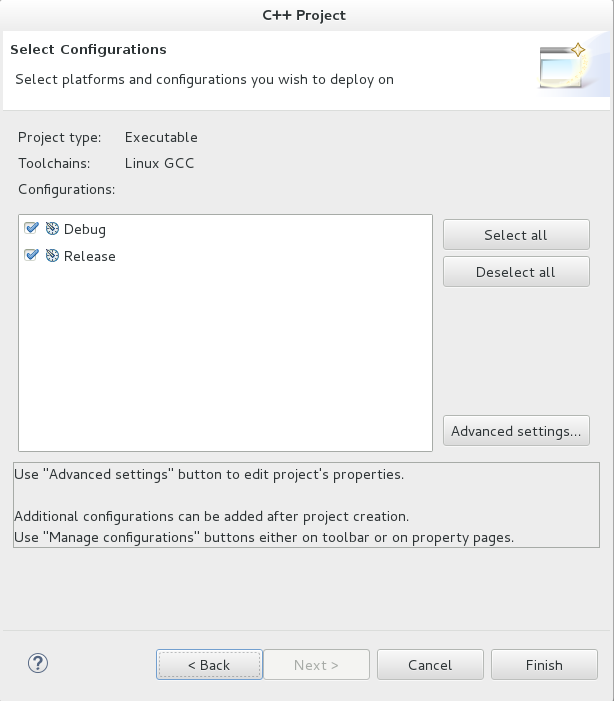This screenshot has height=701, width=614.
Task: Click the Release configuration gear icon
Action: pos(52,256)
